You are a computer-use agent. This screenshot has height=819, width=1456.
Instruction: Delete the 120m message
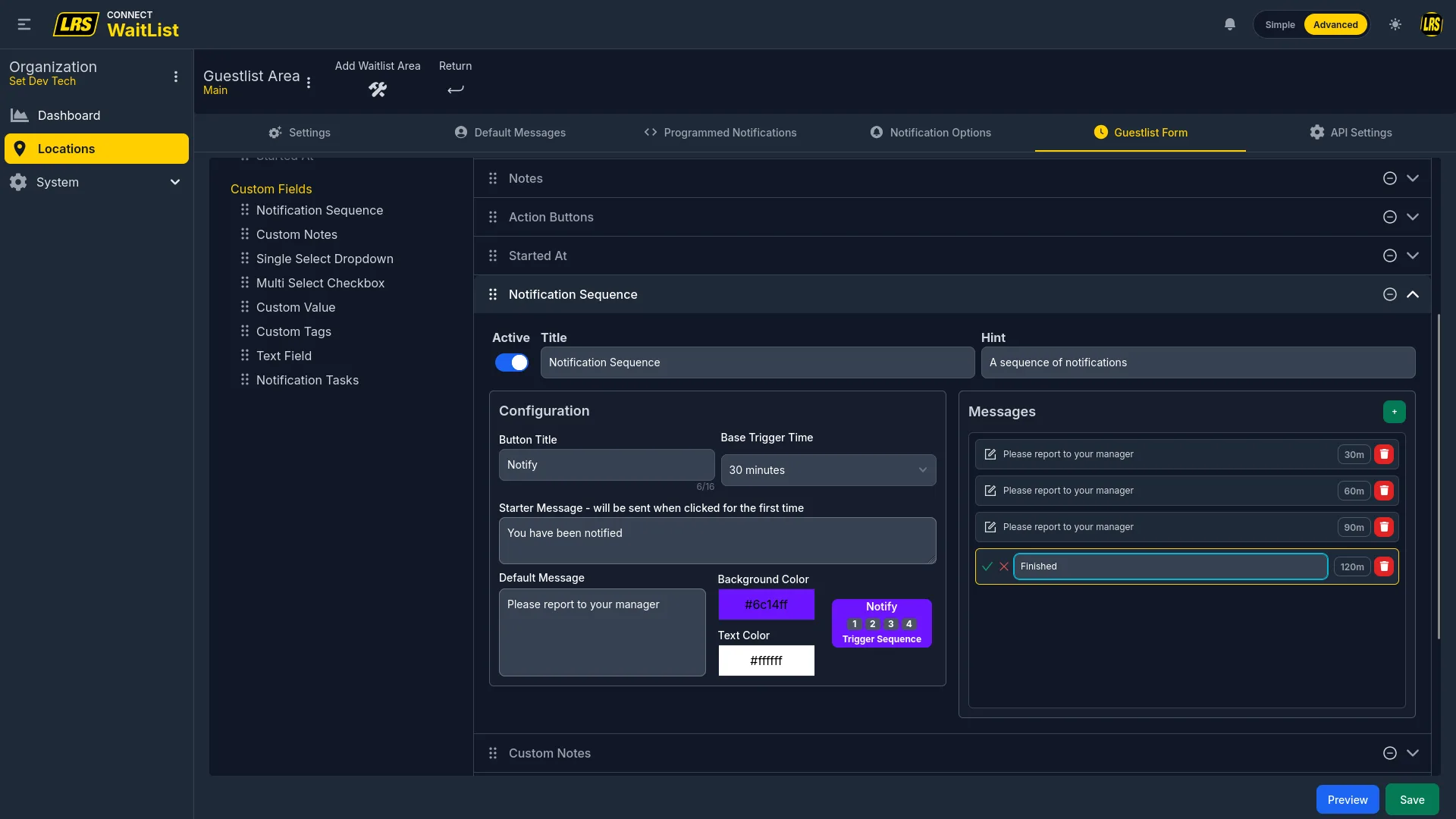click(x=1384, y=566)
